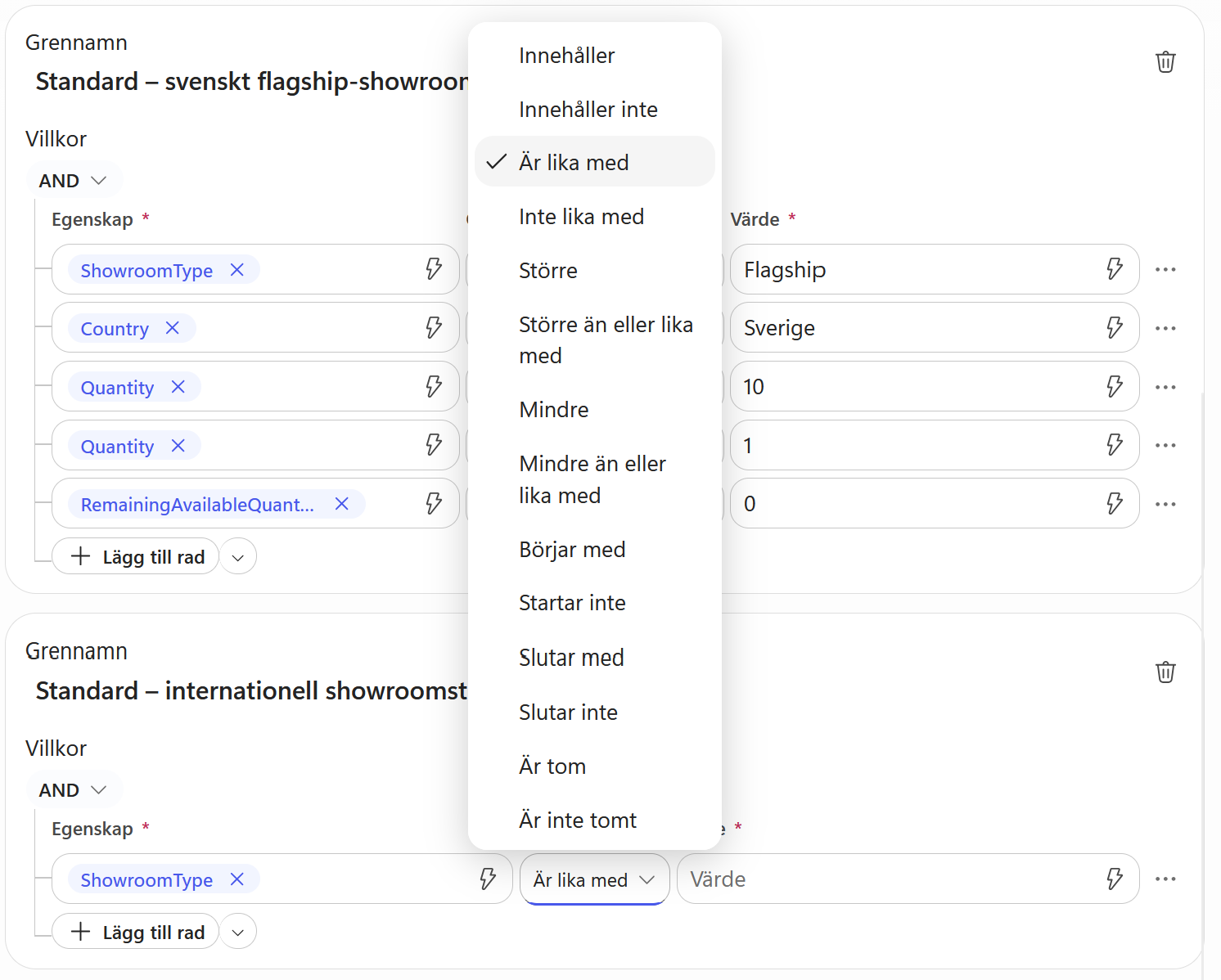Remove the Quantity token in the row valued 1
This screenshot has height=980, width=1221.
[178, 446]
